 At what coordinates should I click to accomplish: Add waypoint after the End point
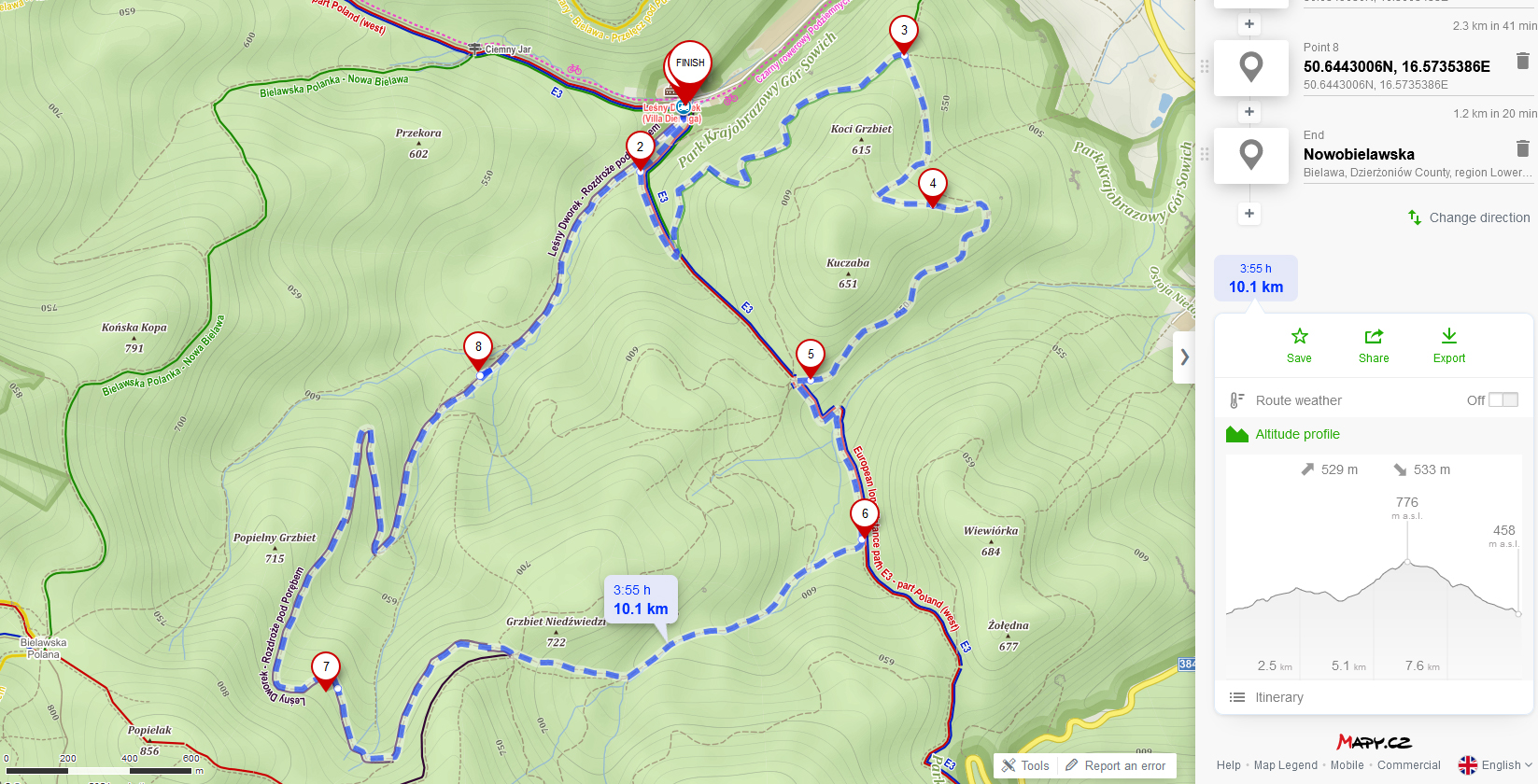[x=1249, y=214]
